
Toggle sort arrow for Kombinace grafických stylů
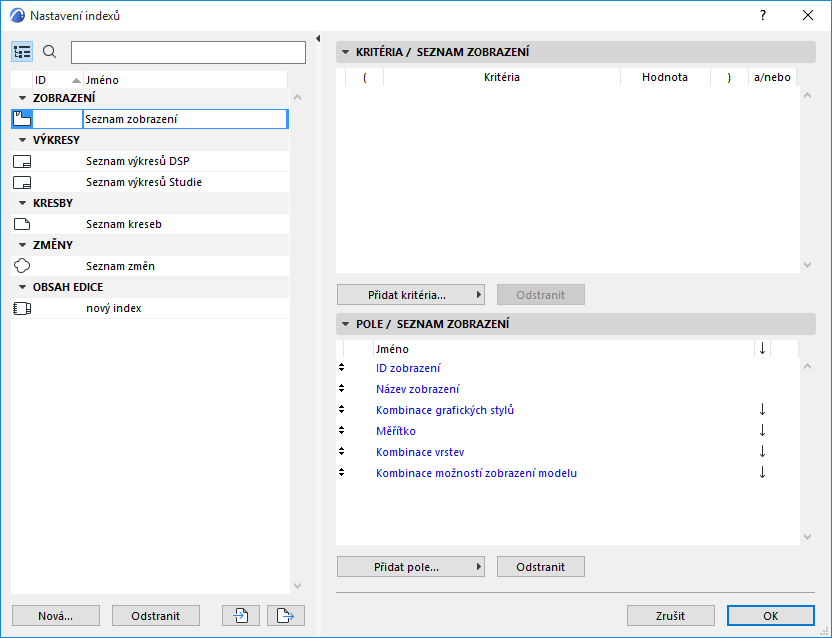point(762,410)
